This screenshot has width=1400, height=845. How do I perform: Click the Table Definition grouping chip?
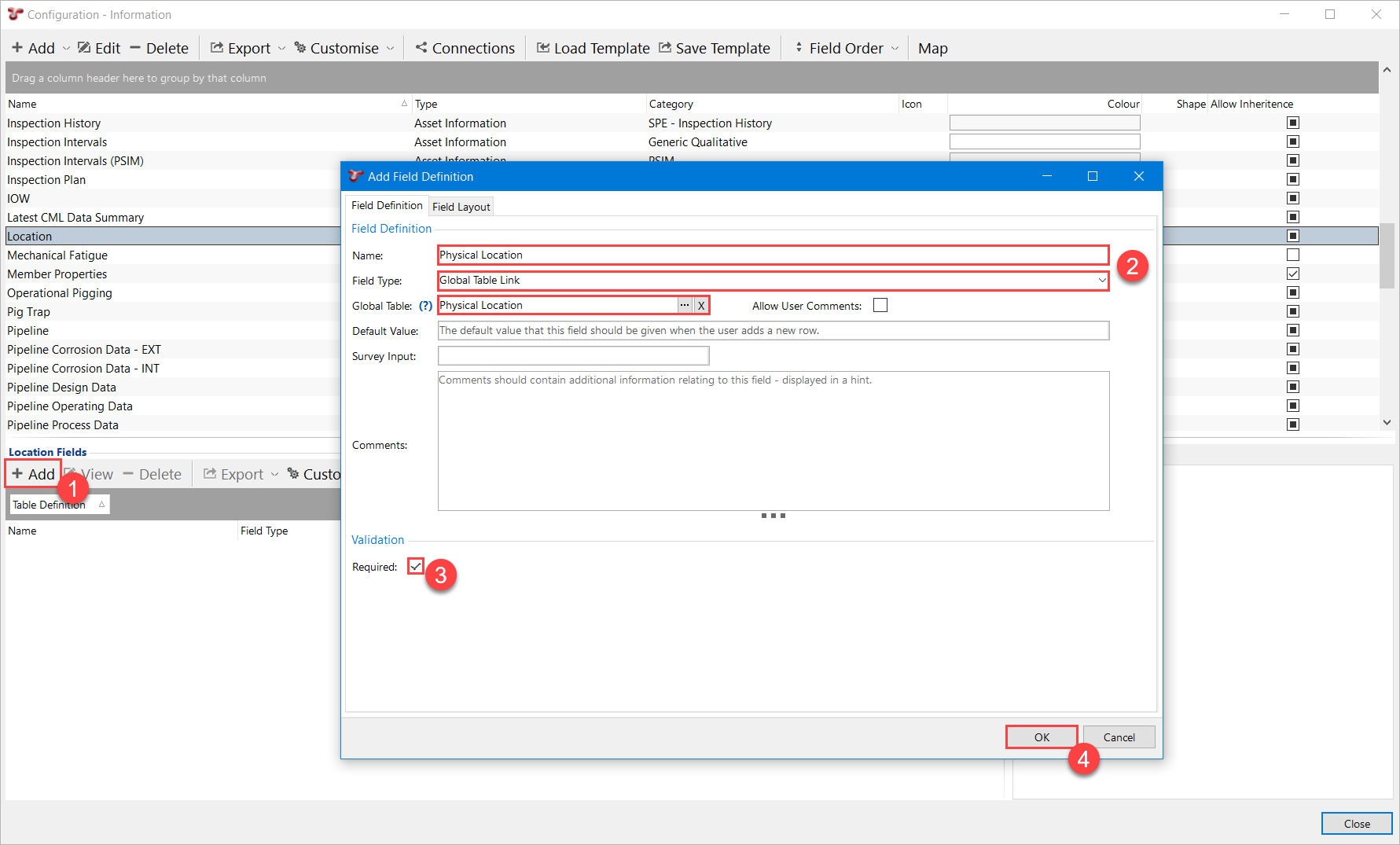click(x=59, y=505)
